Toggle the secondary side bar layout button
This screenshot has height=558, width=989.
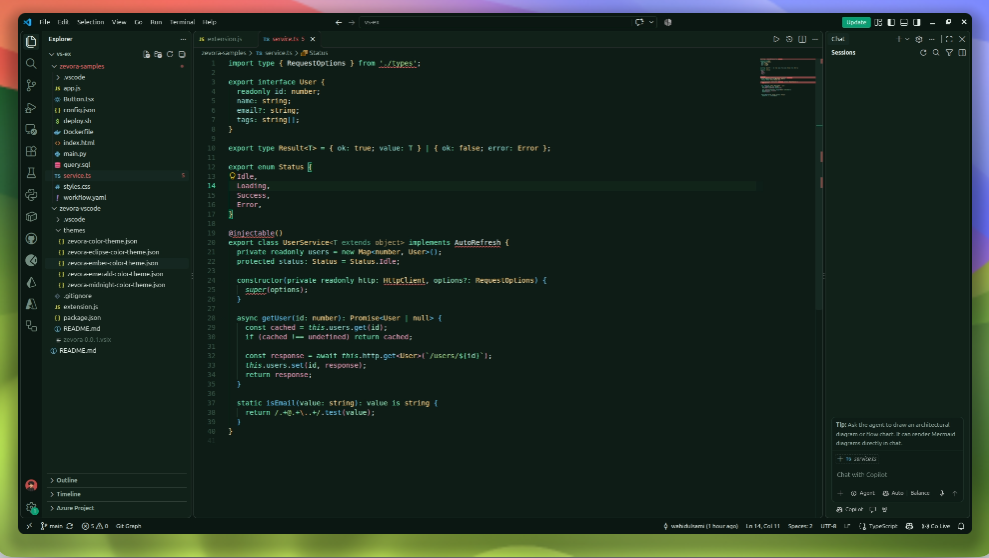click(916, 22)
